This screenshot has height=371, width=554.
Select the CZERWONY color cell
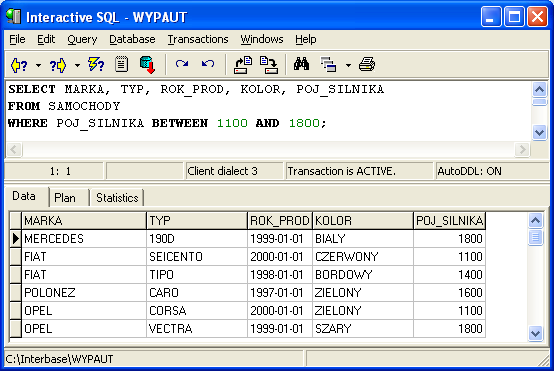(x=363, y=257)
